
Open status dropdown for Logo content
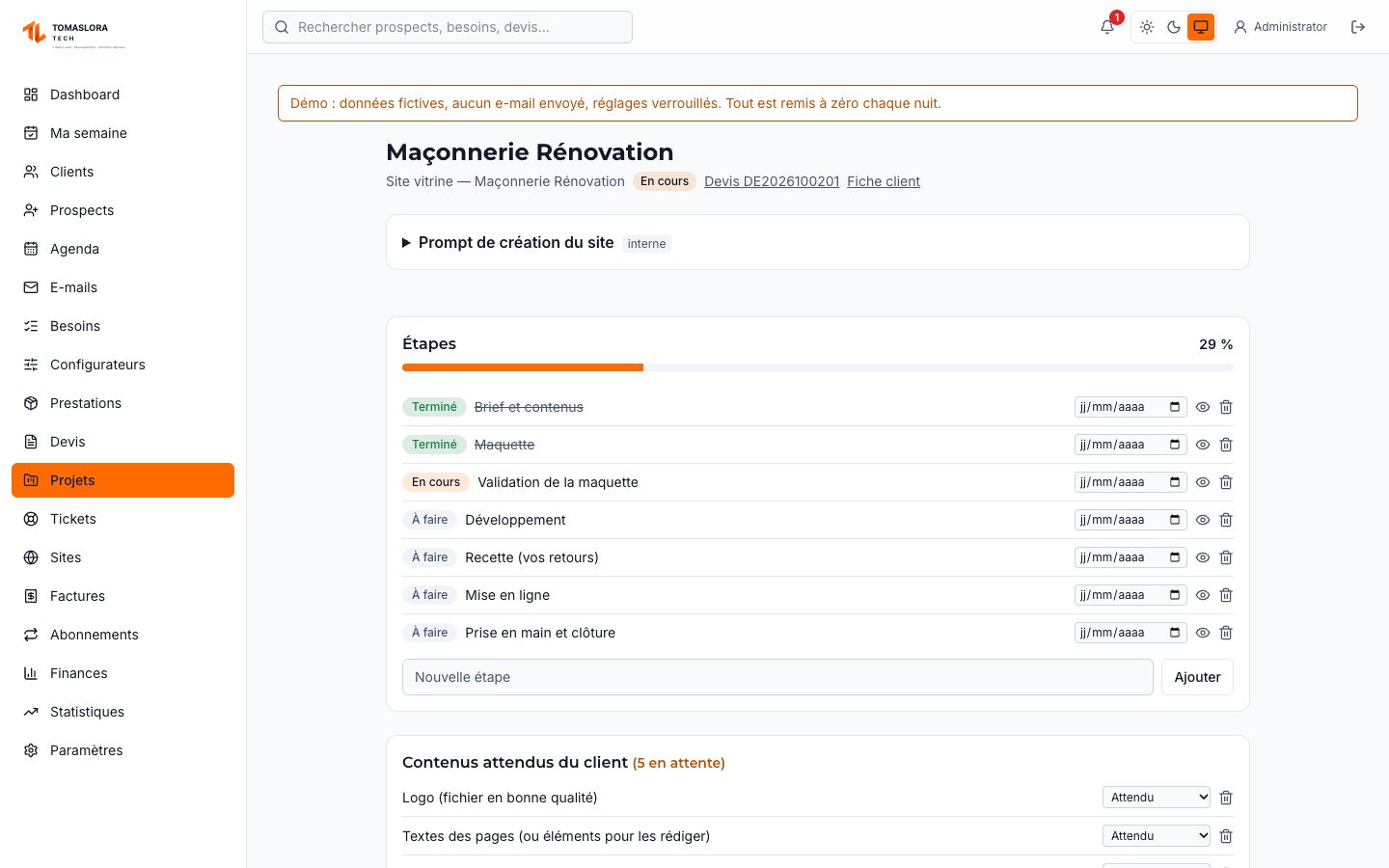1157,798
